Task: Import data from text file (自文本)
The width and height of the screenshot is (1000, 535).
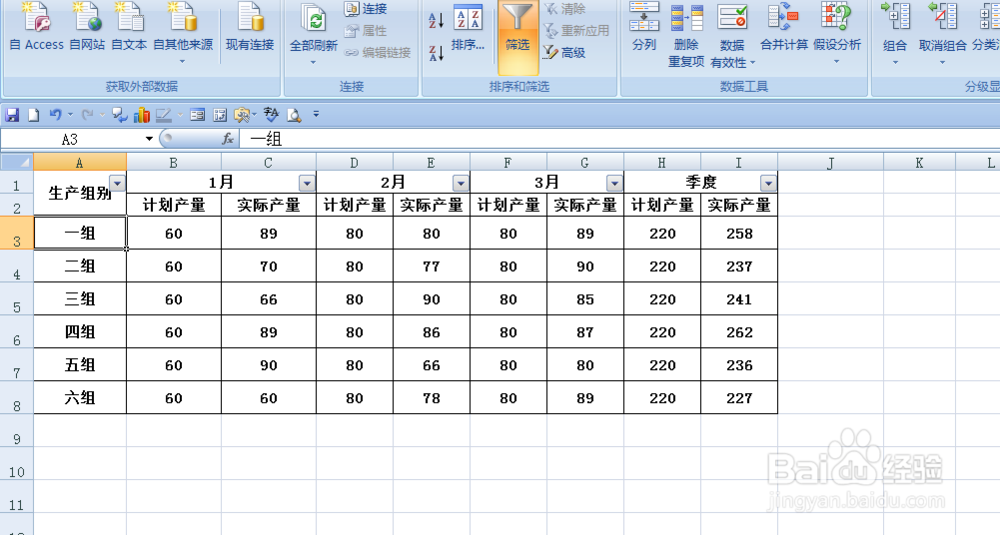Action: (x=129, y=27)
